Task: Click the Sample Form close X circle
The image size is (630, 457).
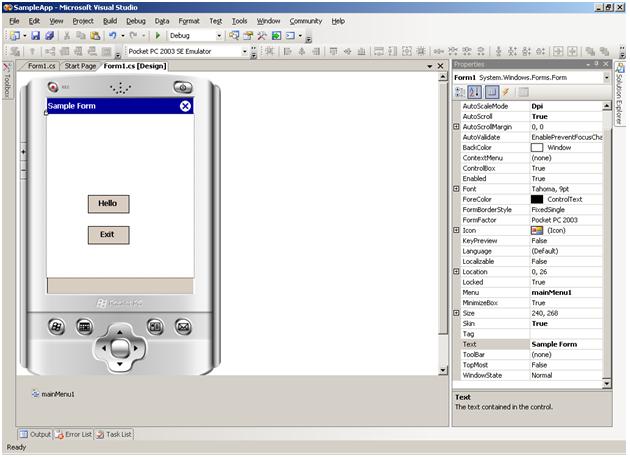Action: coord(185,106)
